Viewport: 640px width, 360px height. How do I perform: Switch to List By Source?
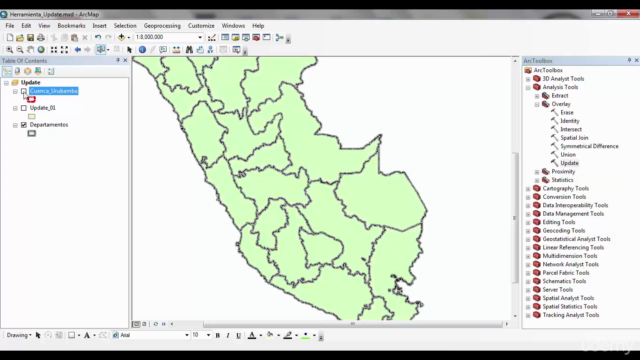(x=17, y=71)
